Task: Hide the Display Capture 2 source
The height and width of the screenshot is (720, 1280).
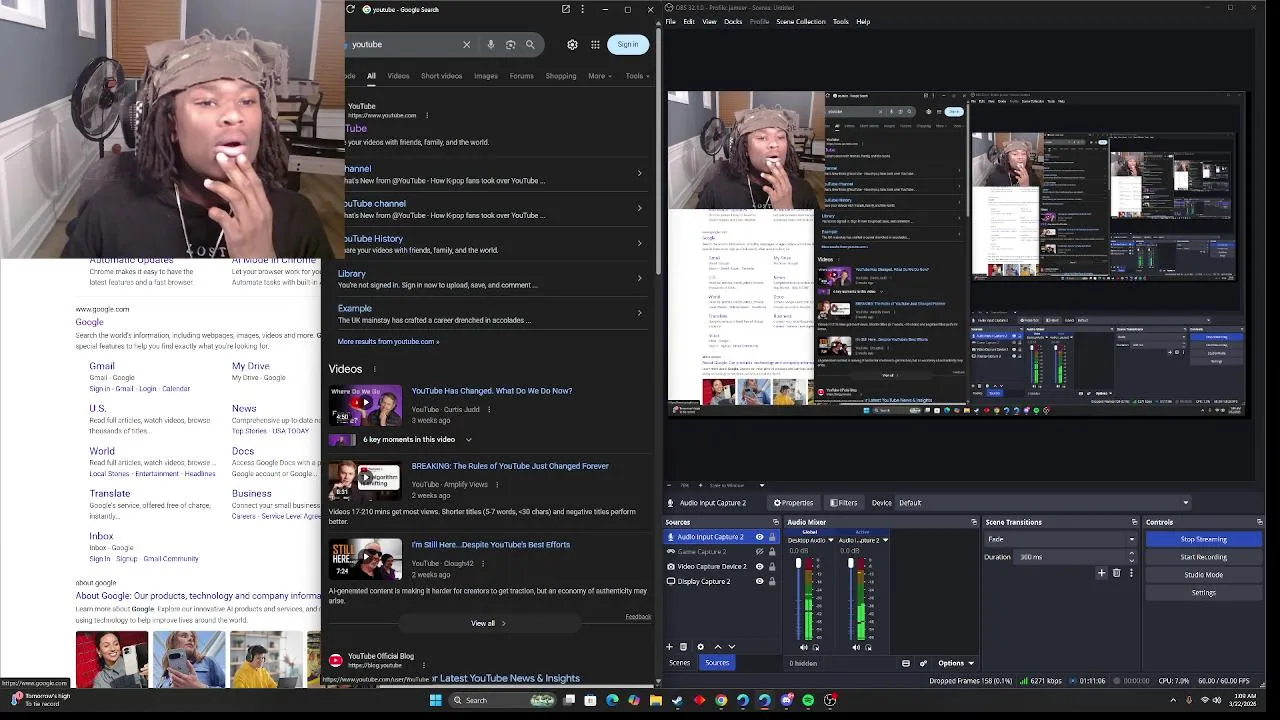Action: [x=759, y=581]
